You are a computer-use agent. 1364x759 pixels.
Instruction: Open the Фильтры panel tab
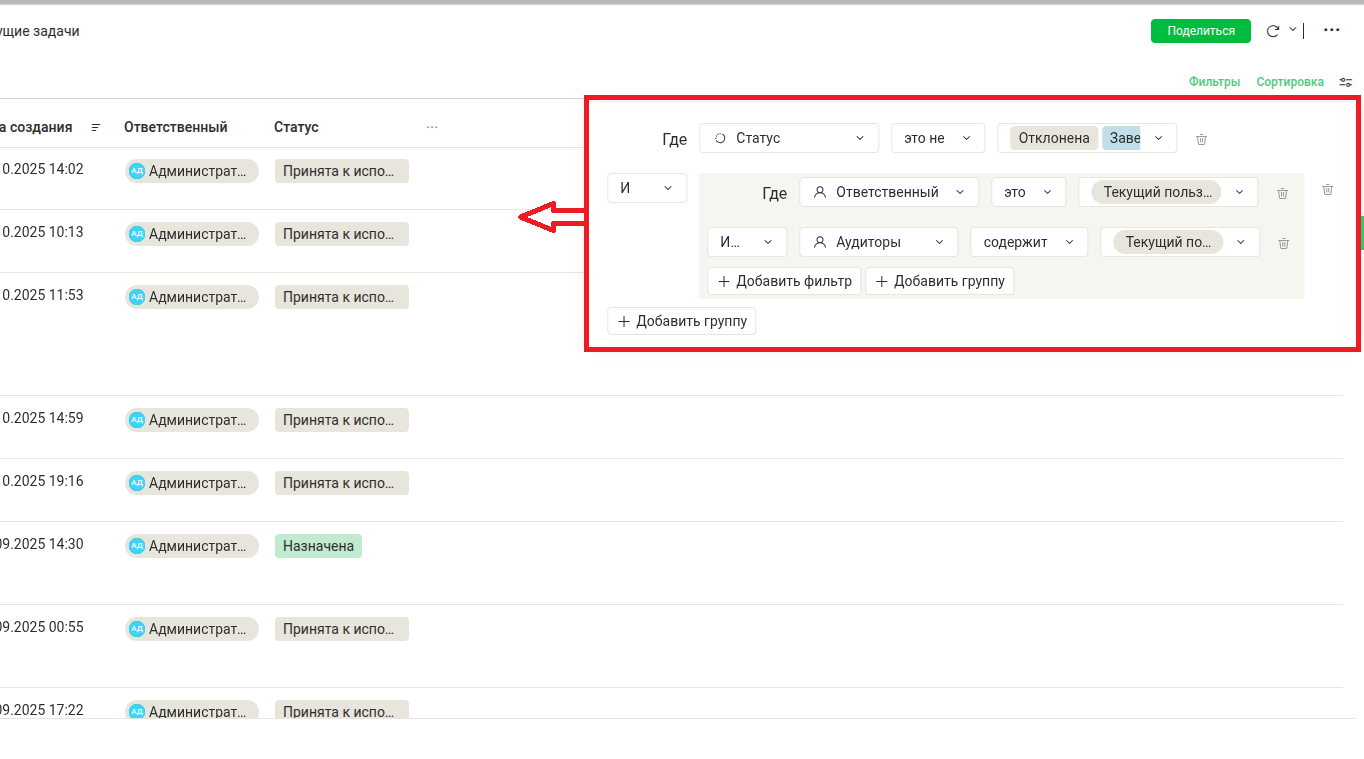point(1214,82)
